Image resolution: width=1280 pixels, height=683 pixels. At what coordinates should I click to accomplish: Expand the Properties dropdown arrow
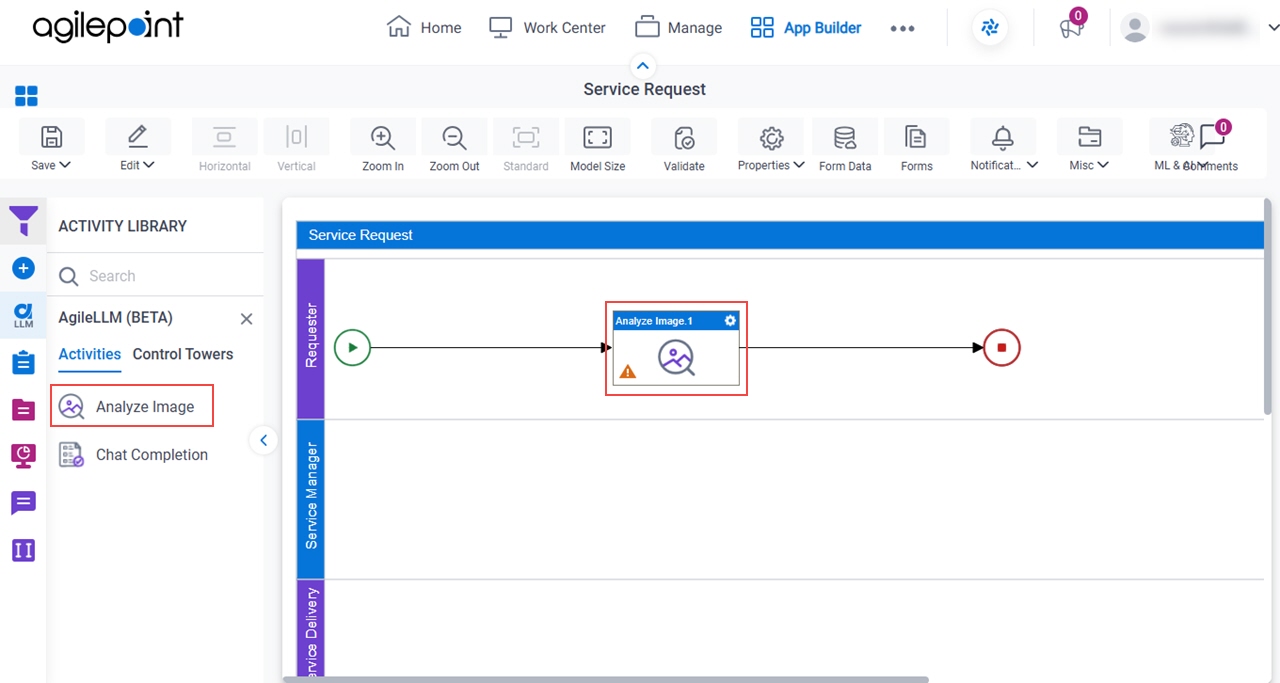[799, 165]
